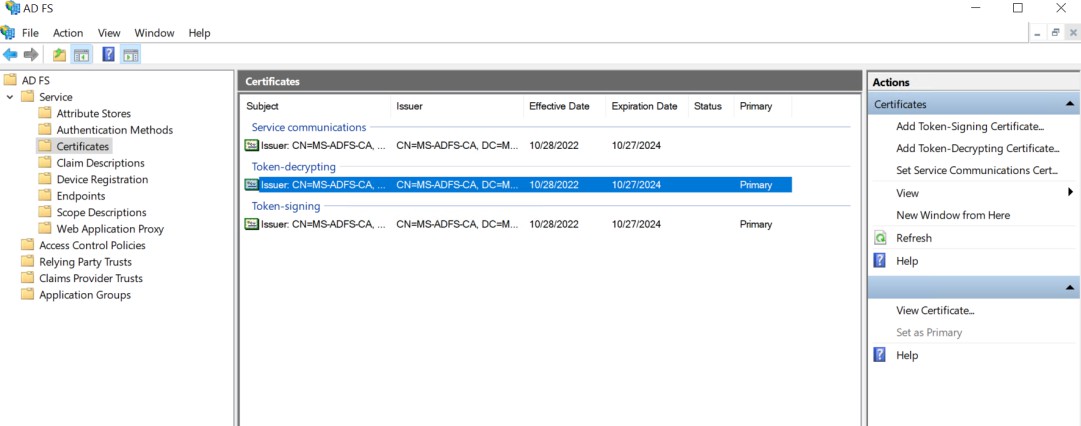The height and width of the screenshot is (426, 1081).
Task: Select Certificates node in tree
Action: coord(83,146)
